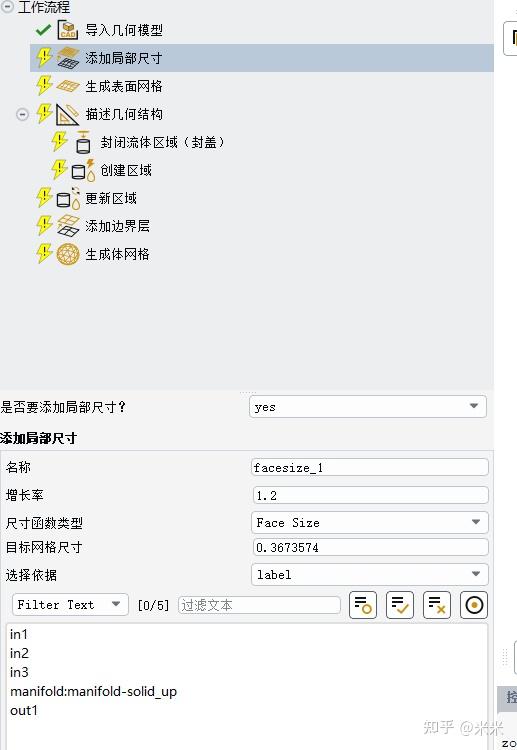Collapse the 描述几何结构 tree node
The image size is (517, 750).
[x=22, y=114]
